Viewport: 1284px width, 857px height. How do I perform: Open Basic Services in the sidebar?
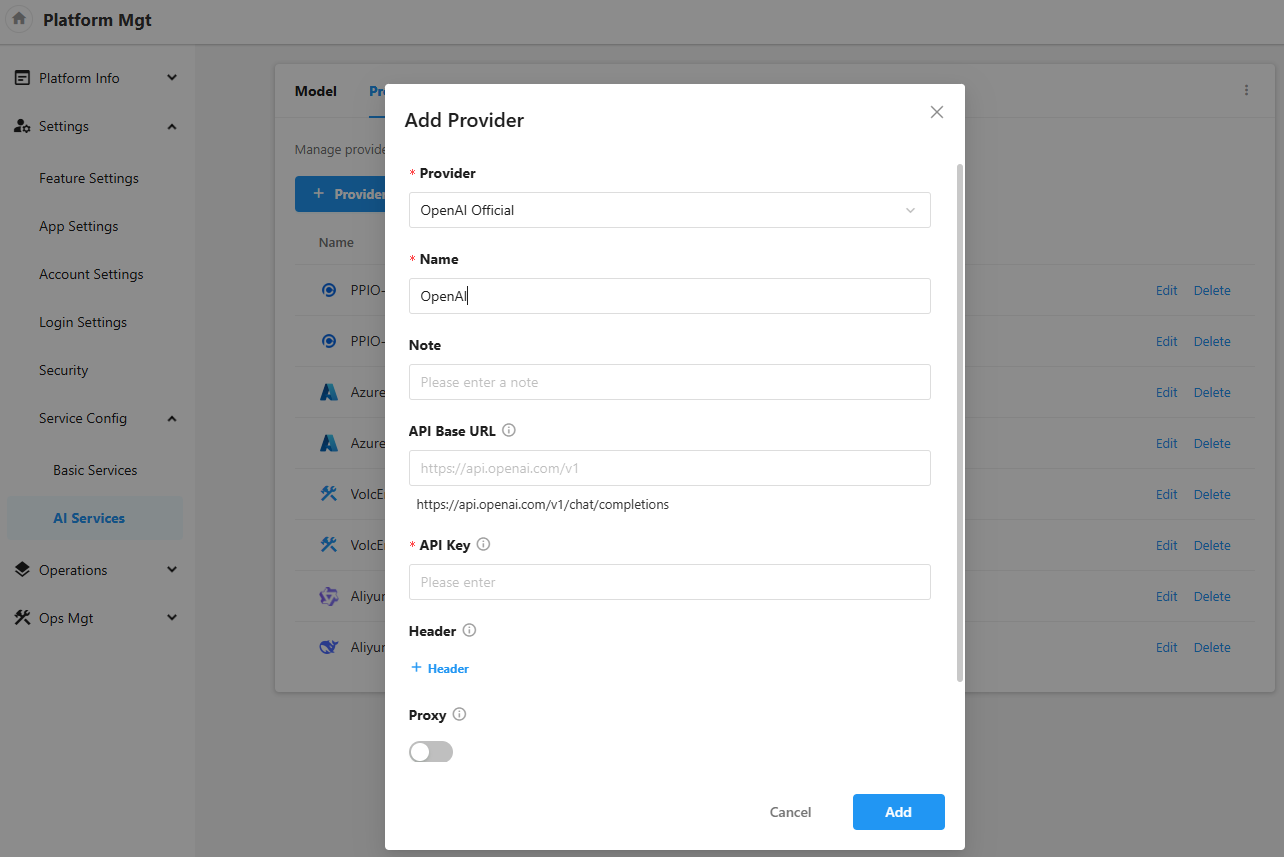(95, 470)
